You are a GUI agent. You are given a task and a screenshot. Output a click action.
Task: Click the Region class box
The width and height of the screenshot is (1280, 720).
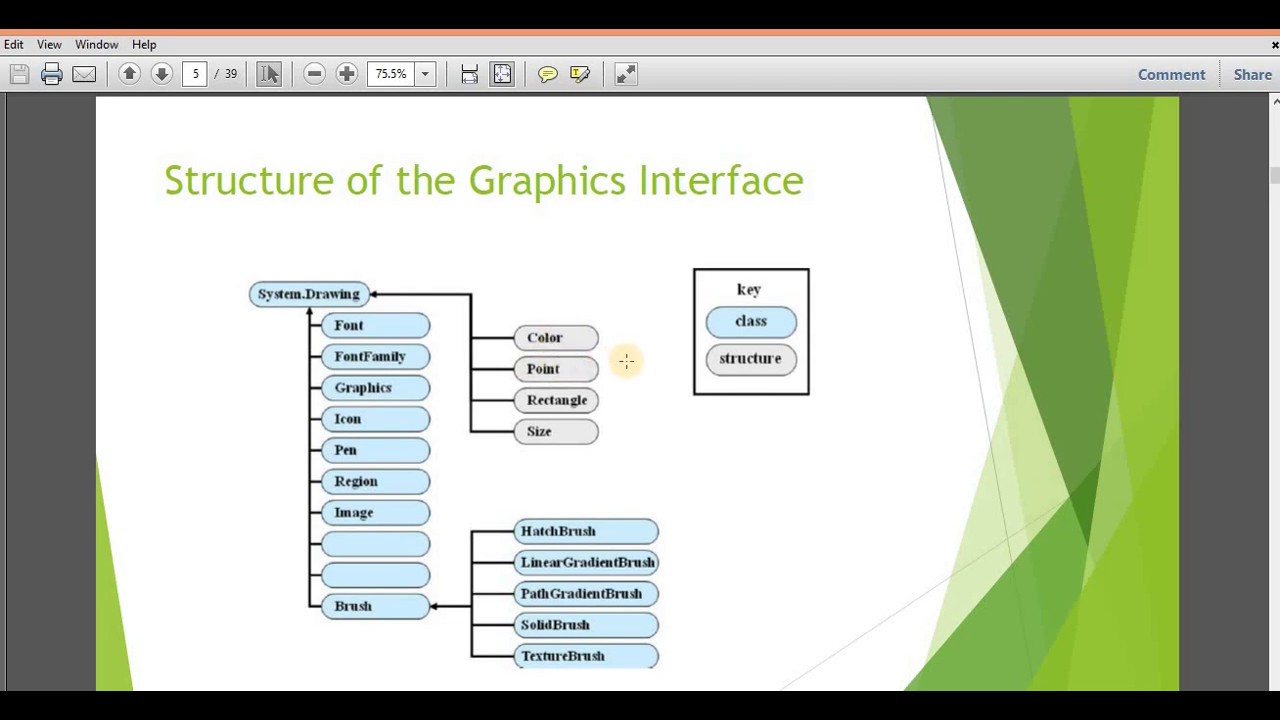click(x=375, y=481)
